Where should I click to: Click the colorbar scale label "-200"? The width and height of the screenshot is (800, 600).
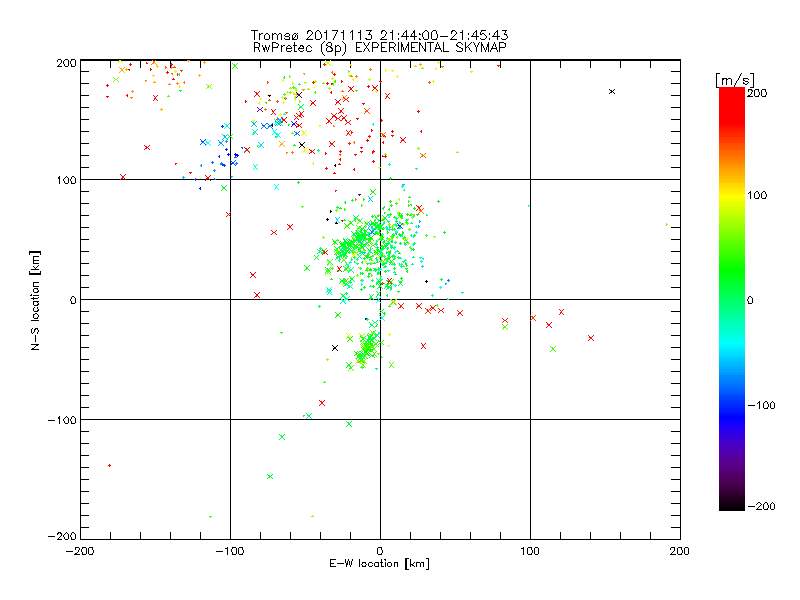pyautogui.click(x=761, y=506)
